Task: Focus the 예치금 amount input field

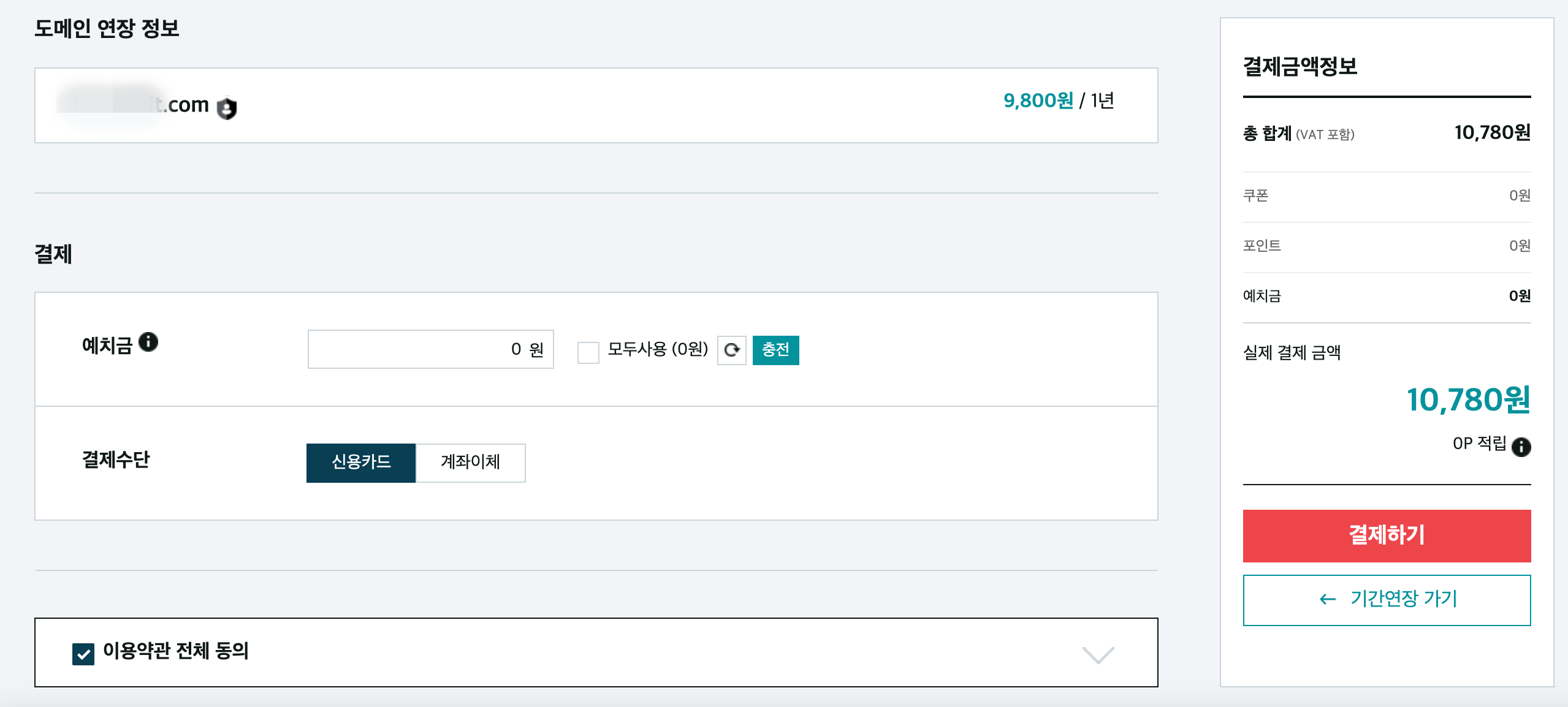Action: 430,349
